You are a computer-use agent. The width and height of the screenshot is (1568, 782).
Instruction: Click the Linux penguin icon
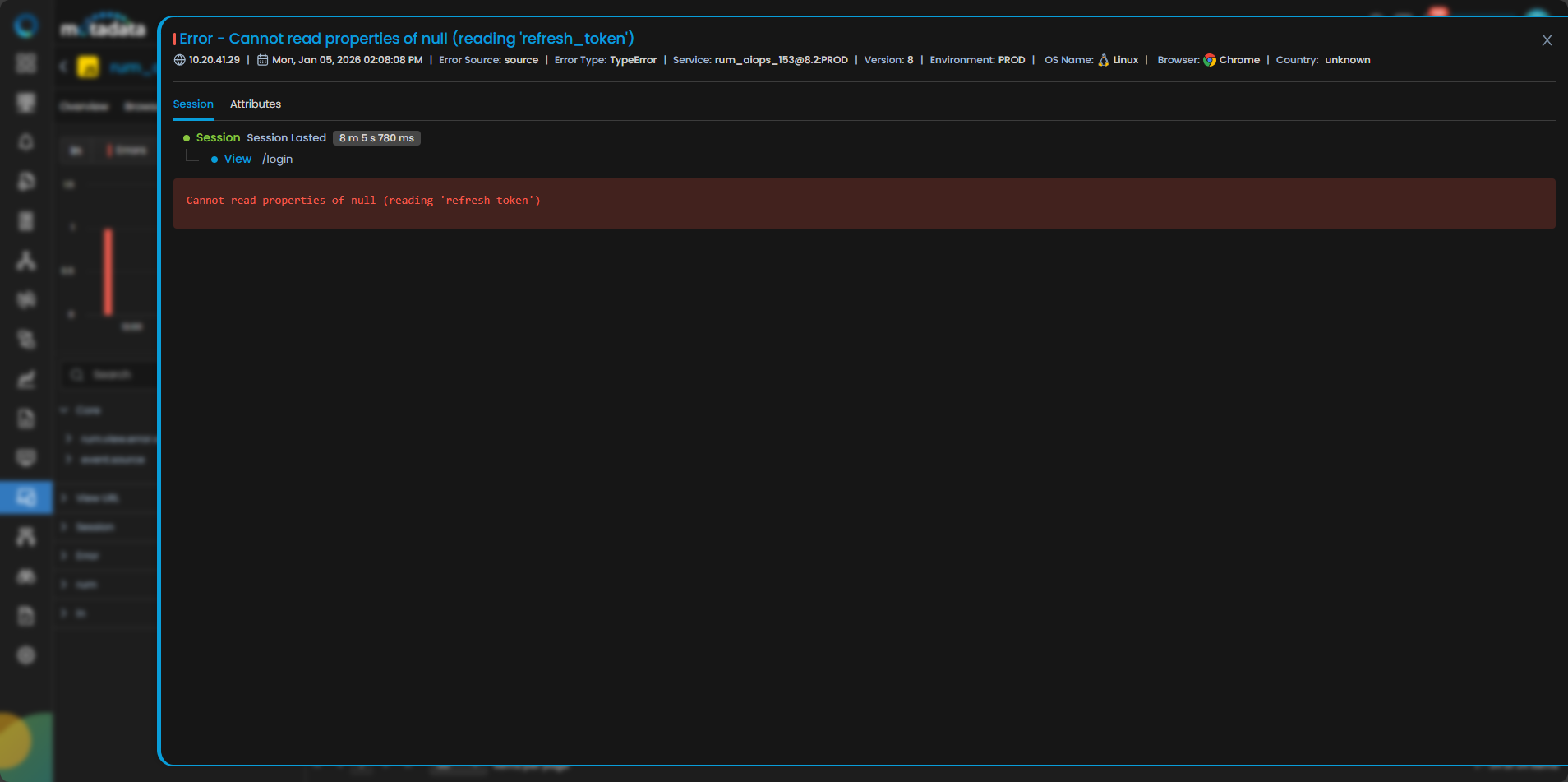tap(1104, 60)
